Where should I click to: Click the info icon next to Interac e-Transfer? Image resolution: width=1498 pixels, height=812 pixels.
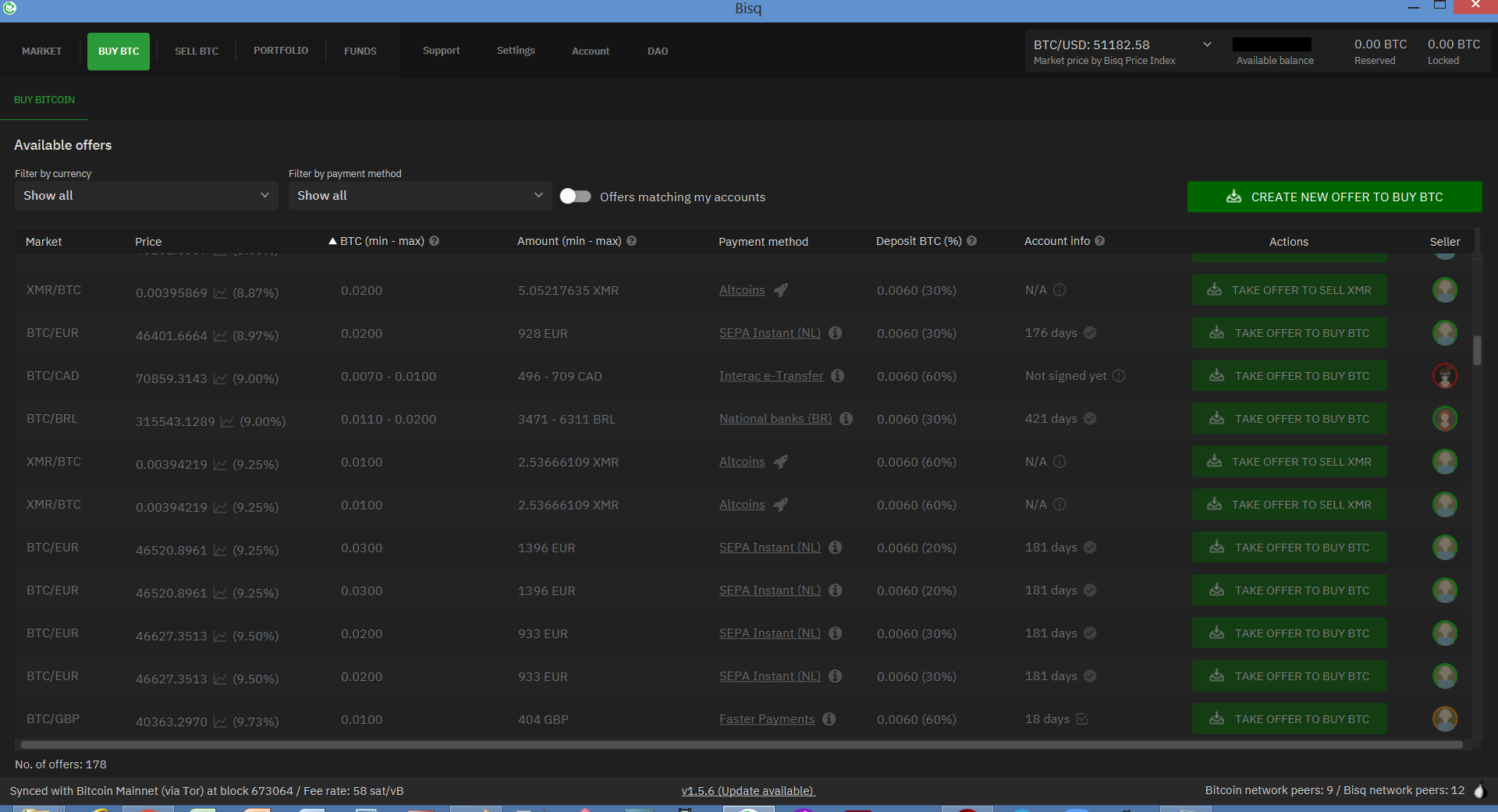point(837,376)
